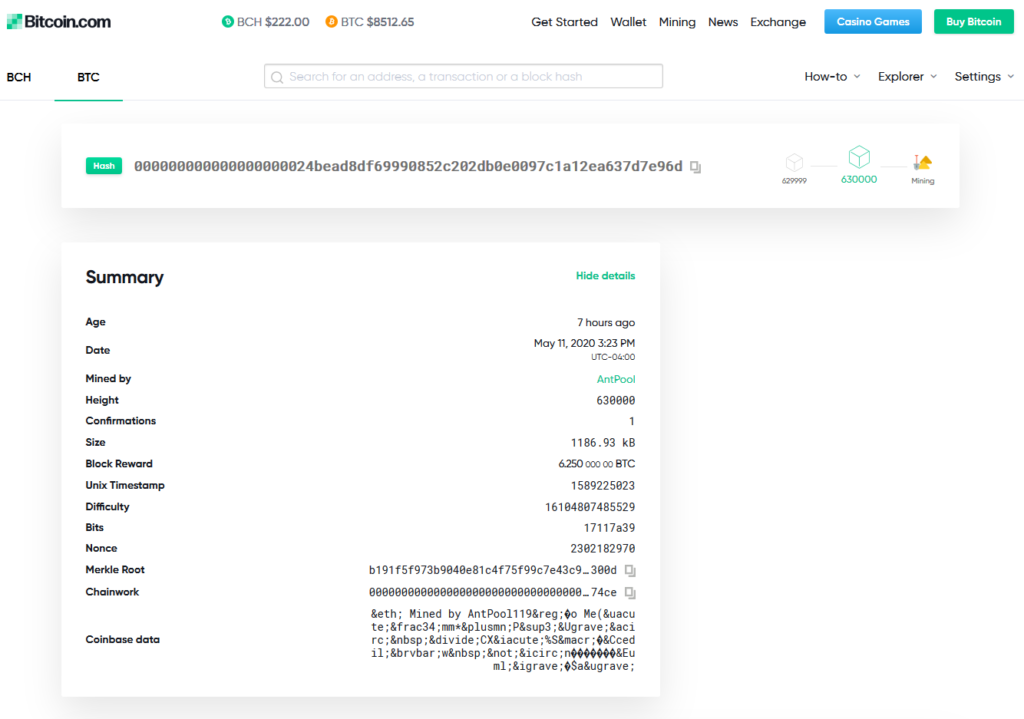Viewport: 1024px width, 719px height.
Task: Click the orange BTC price icon
Action: 331,22
